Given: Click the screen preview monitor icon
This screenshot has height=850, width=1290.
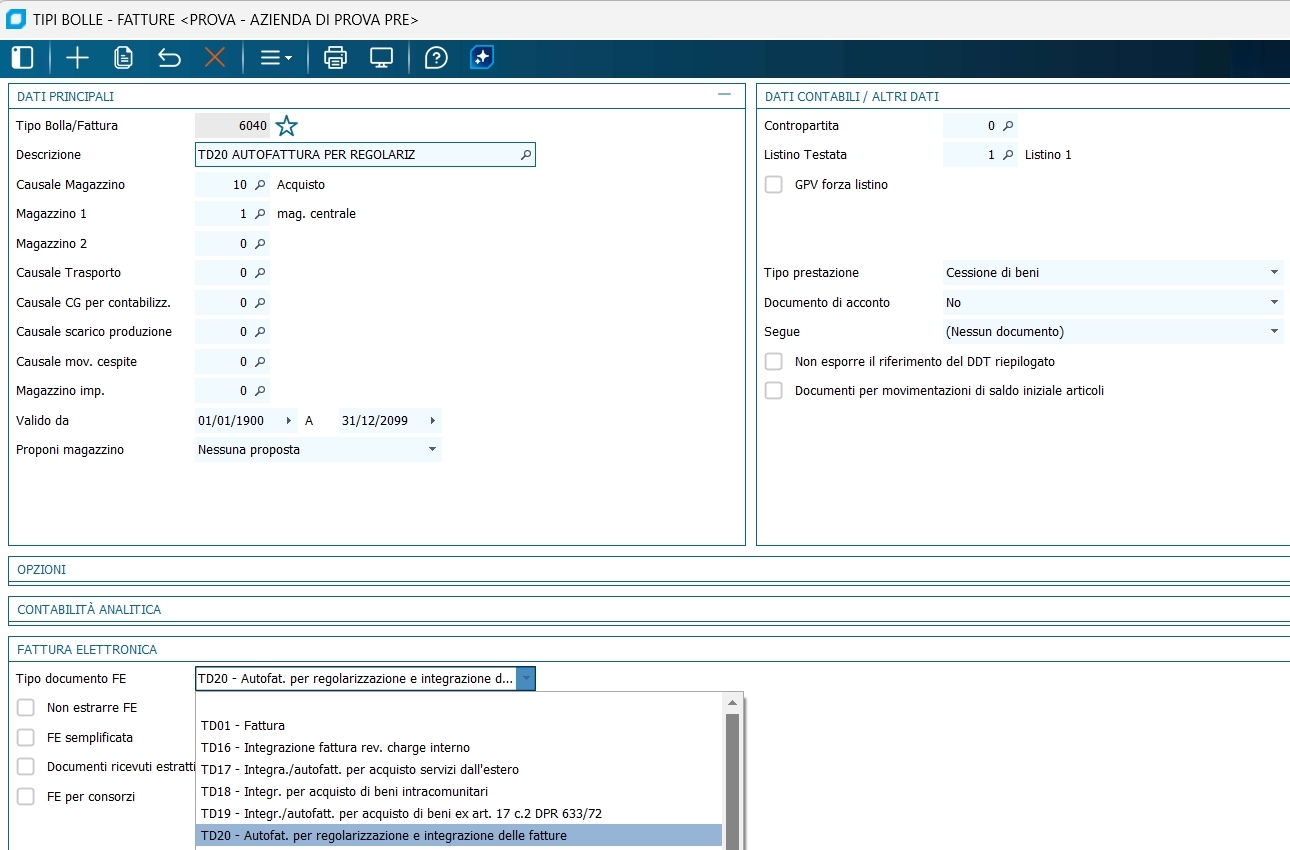Looking at the screenshot, I should (381, 58).
